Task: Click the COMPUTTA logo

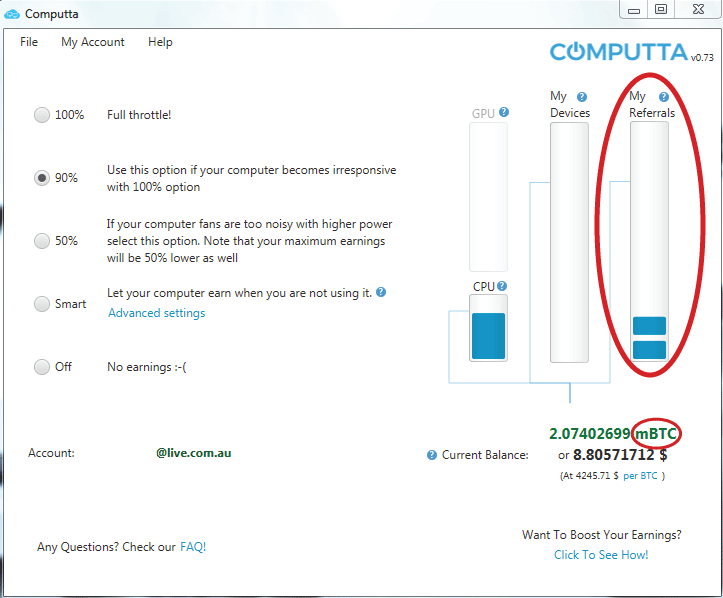Action: click(618, 52)
